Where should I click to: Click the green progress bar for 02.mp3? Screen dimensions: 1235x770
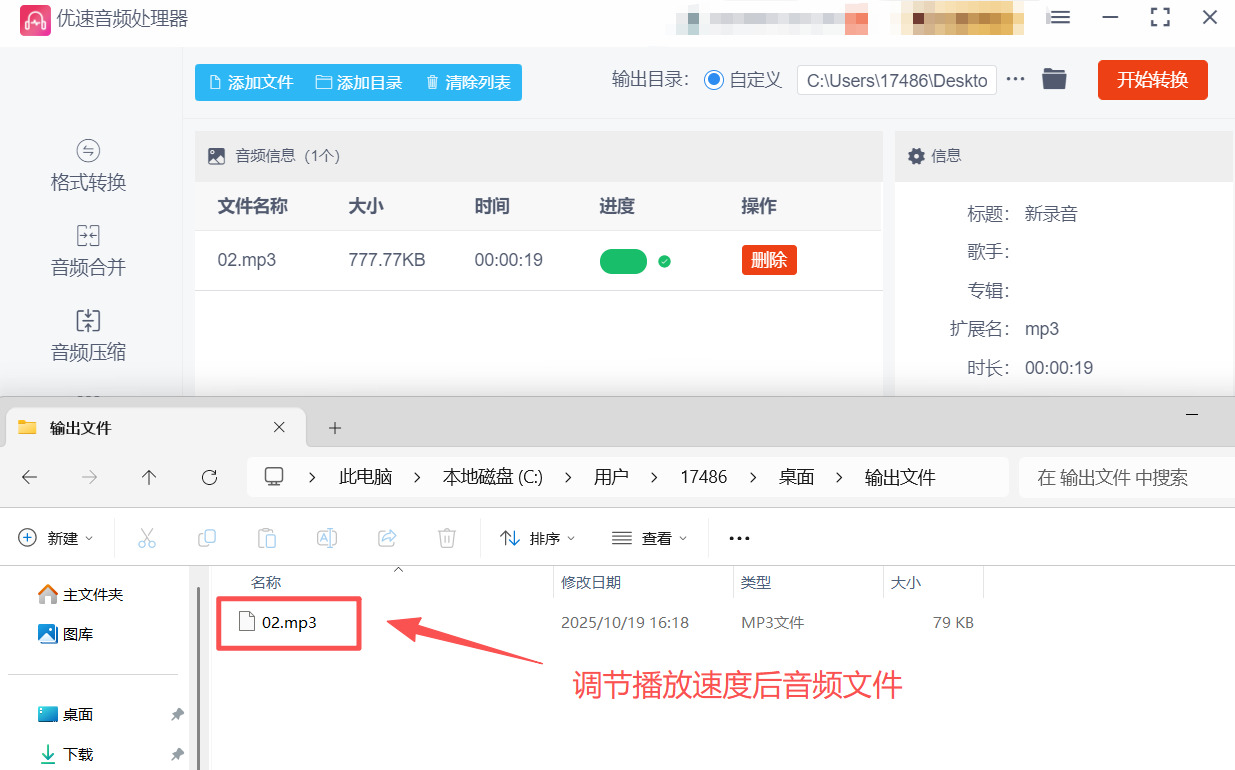(623, 261)
